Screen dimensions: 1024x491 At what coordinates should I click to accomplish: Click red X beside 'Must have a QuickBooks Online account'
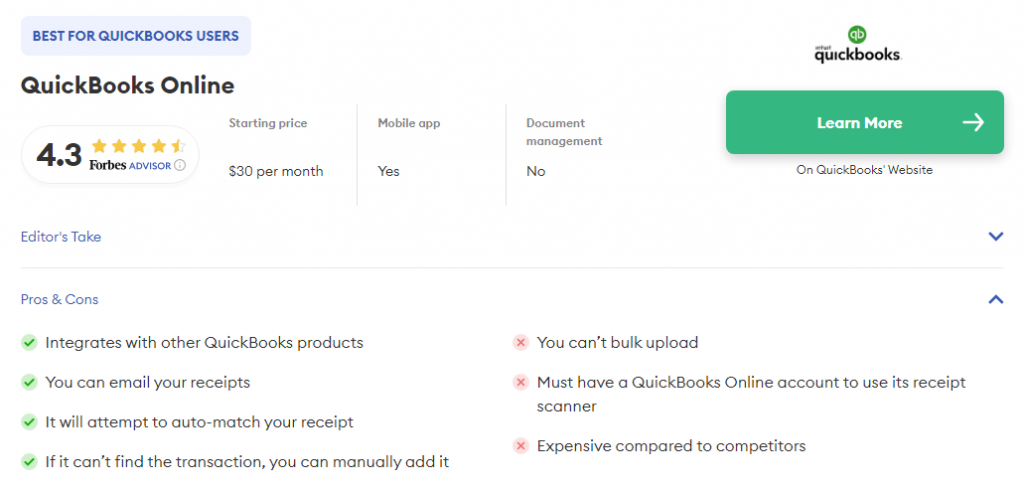pos(521,383)
